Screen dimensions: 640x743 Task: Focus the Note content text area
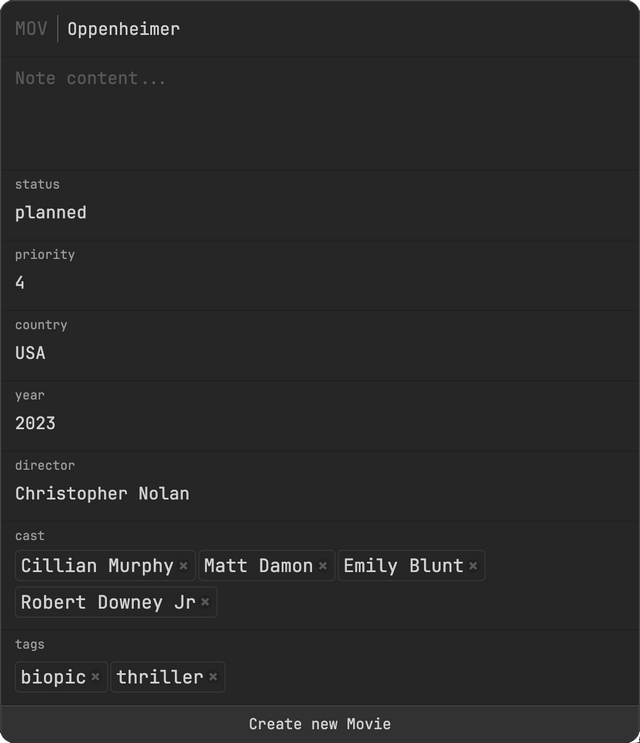pyautogui.click(x=320, y=110)
